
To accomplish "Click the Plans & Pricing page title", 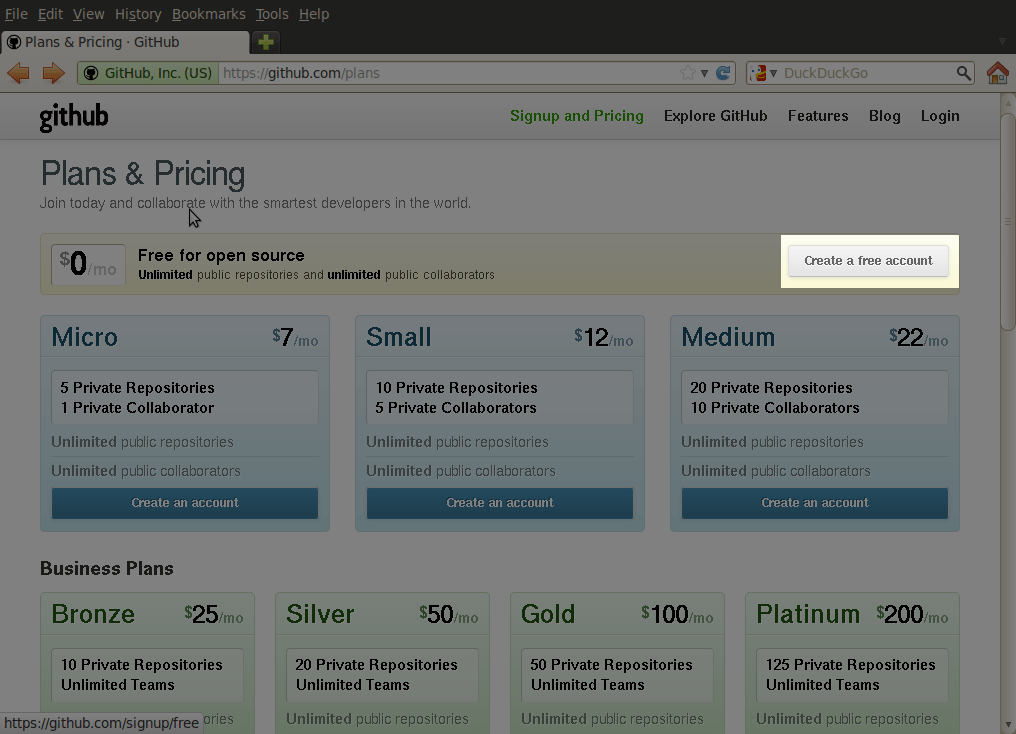I will point(143,174).
